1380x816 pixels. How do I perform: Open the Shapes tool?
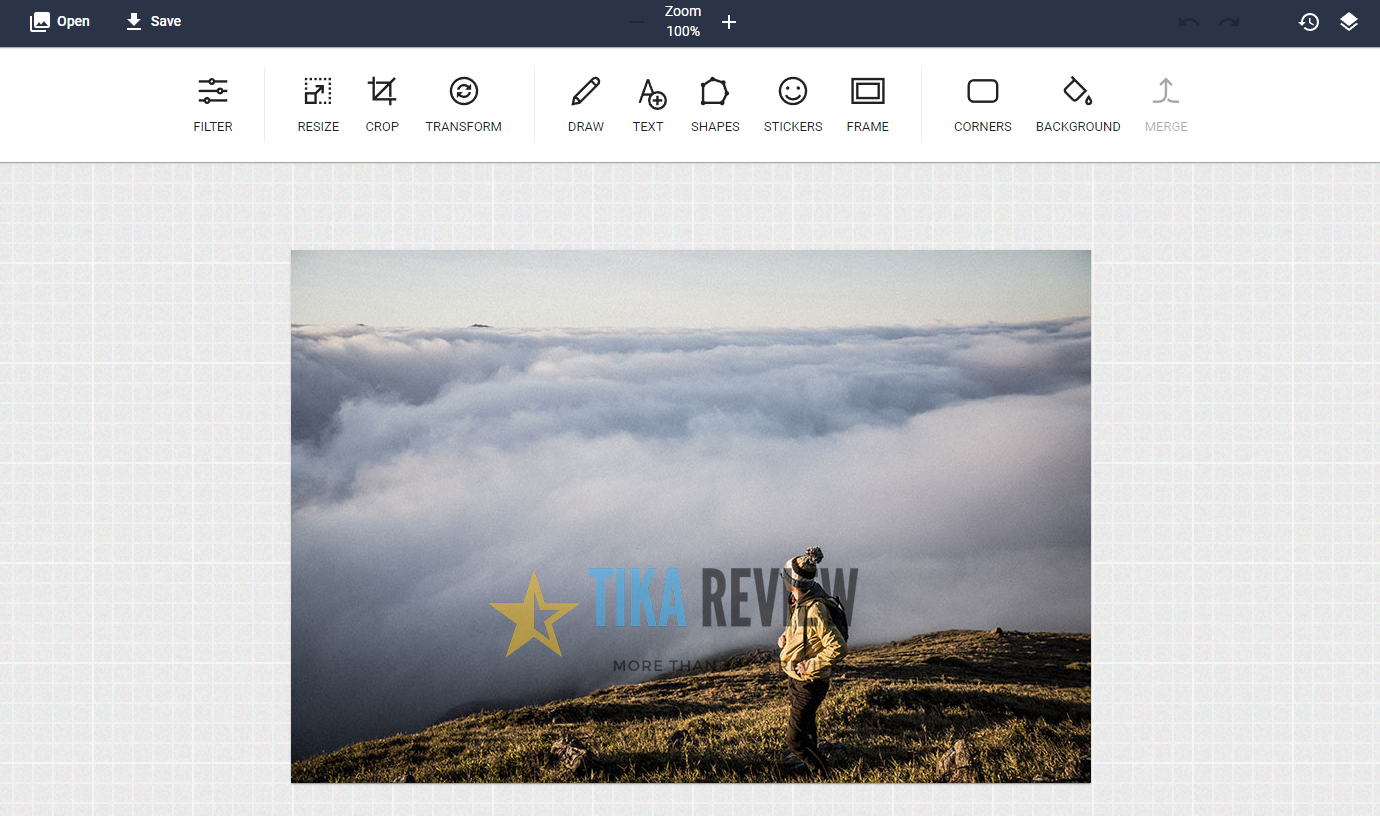point(715,104)
